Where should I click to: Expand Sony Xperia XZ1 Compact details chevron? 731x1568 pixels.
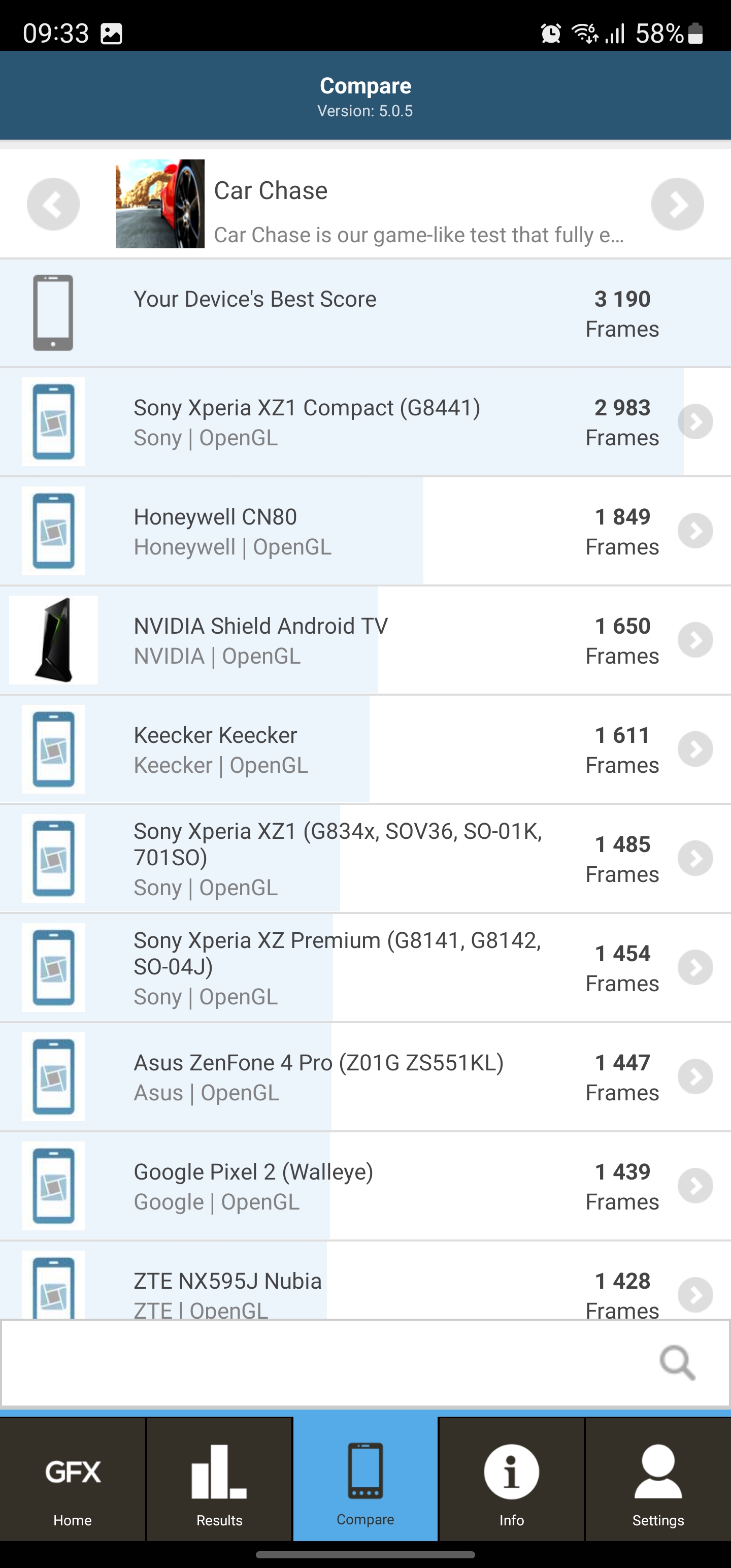tap(695, 422)
